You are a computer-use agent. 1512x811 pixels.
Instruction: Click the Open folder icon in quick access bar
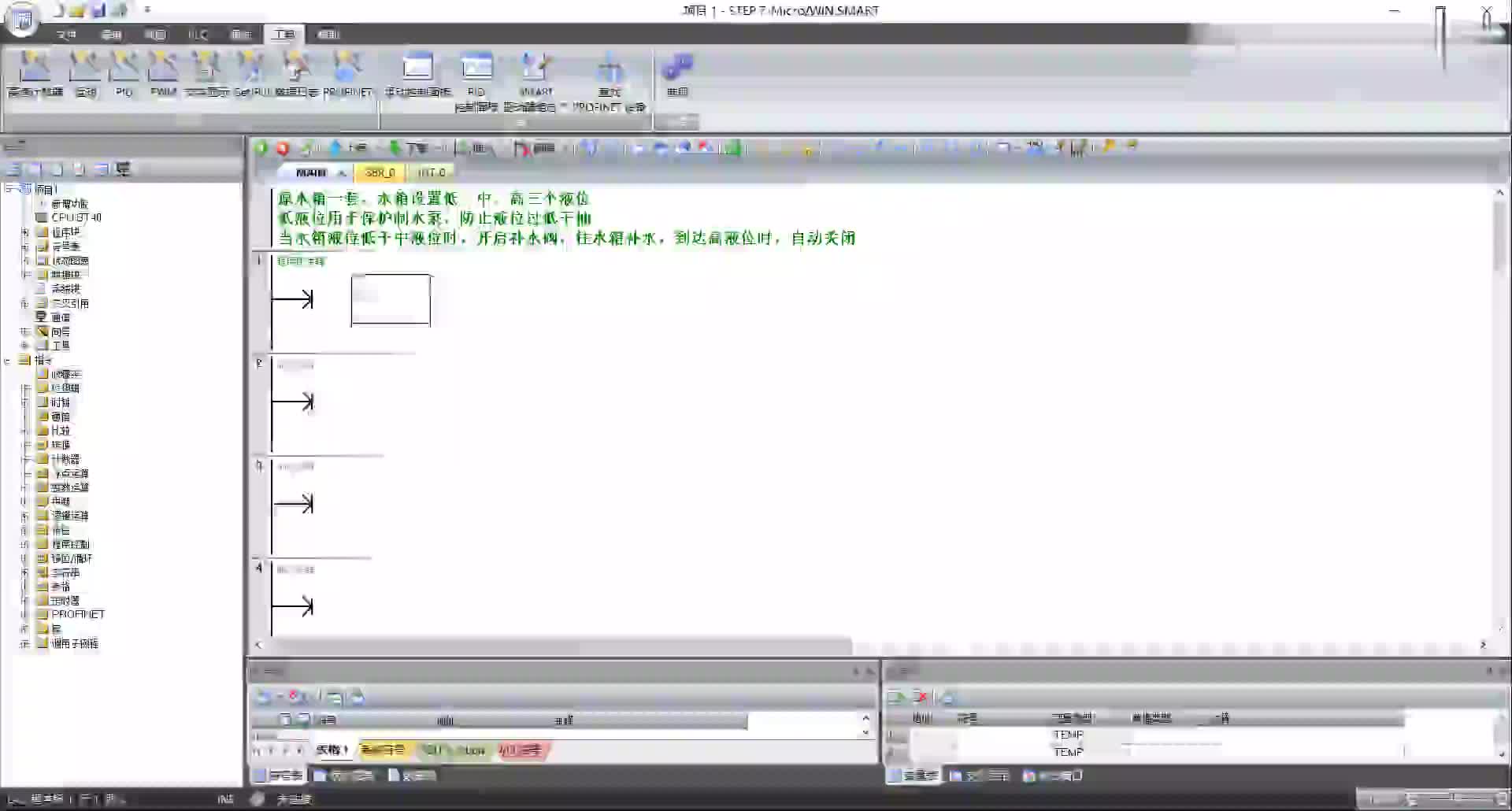77,11
